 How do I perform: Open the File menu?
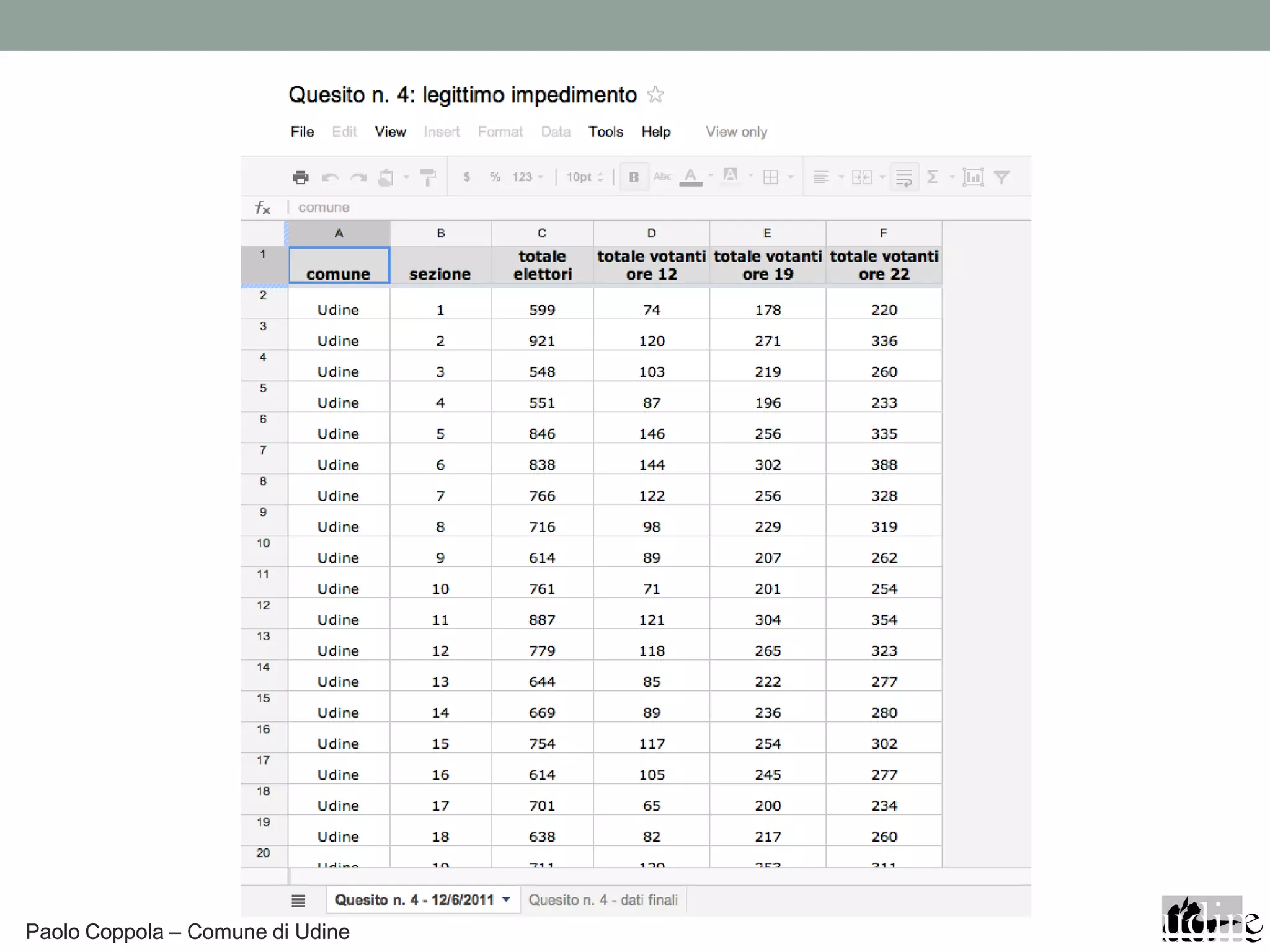click(x=302, y=132)
